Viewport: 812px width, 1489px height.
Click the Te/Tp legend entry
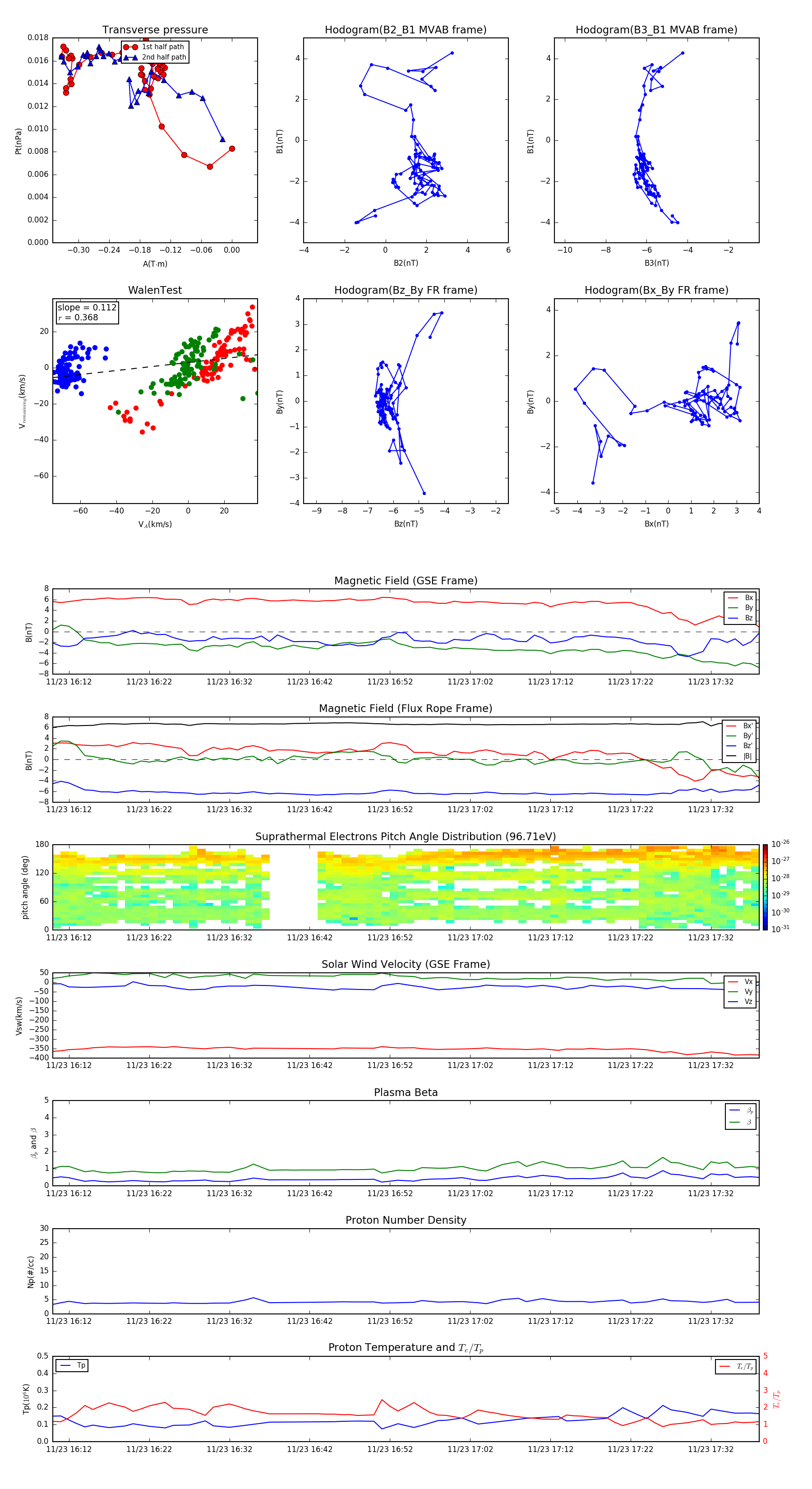pyautogui.click(x=737, y=1366)
